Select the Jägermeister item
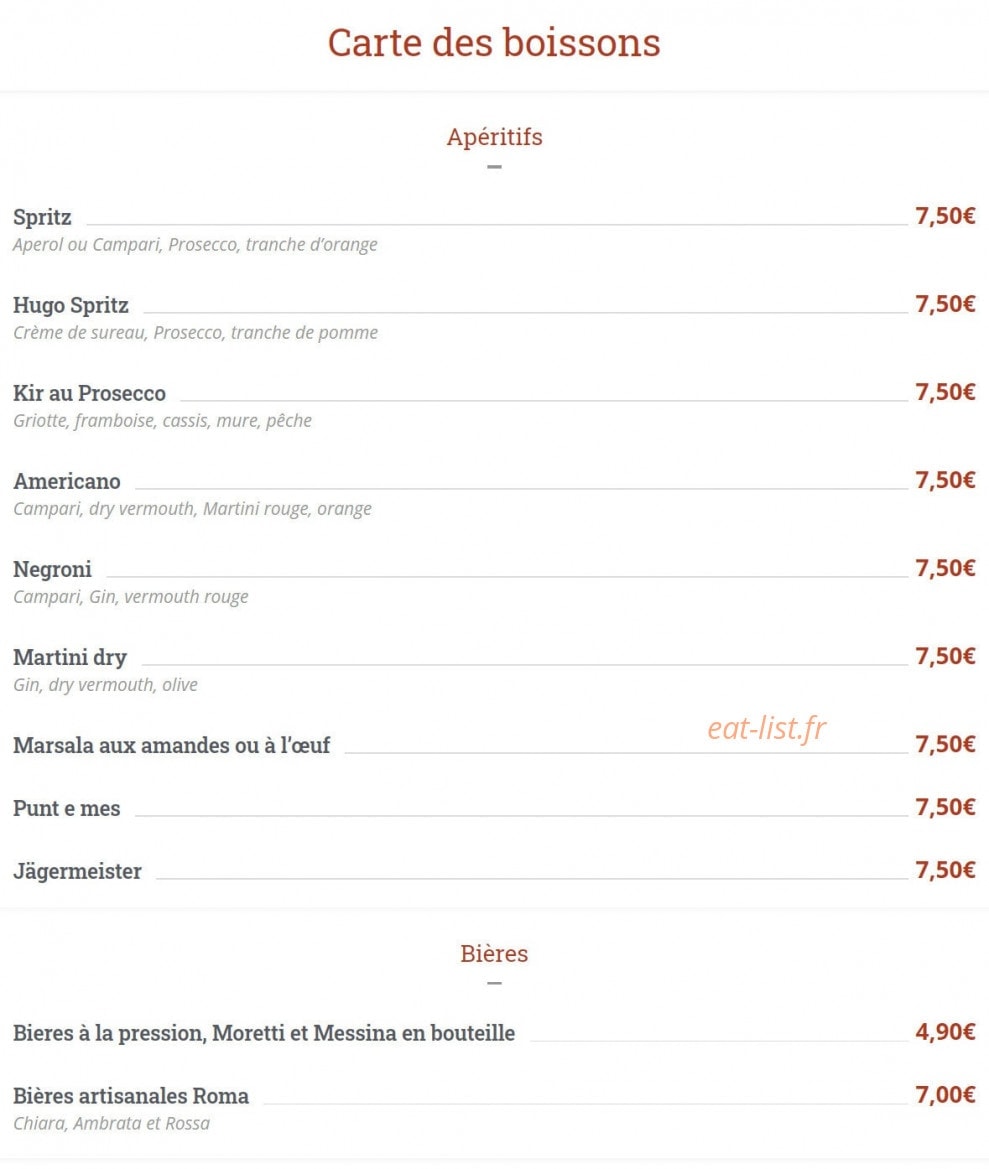 coord(78,871)
